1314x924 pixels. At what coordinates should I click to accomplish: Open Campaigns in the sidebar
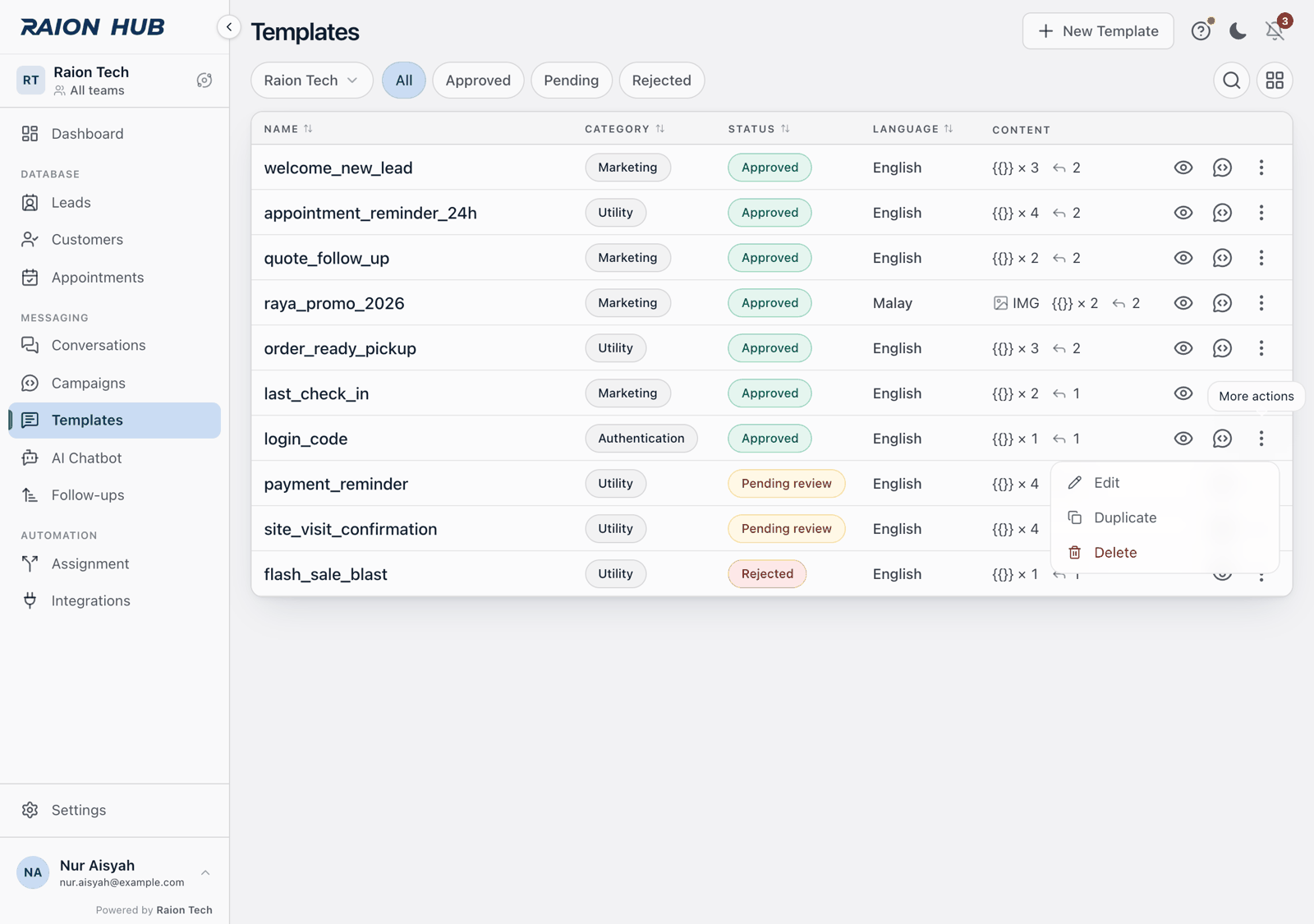(x=114, y=384)
